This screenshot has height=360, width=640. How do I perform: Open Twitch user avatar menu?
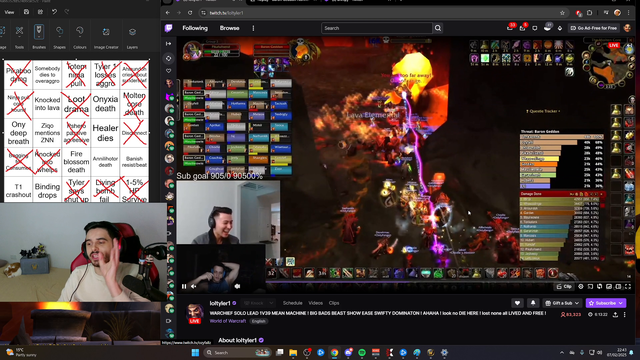627,28
